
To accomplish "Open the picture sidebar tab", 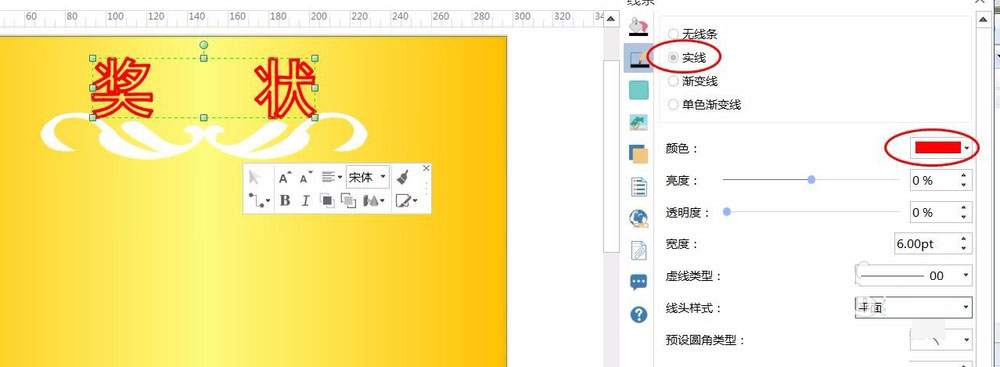I will (x=638, y=122).
